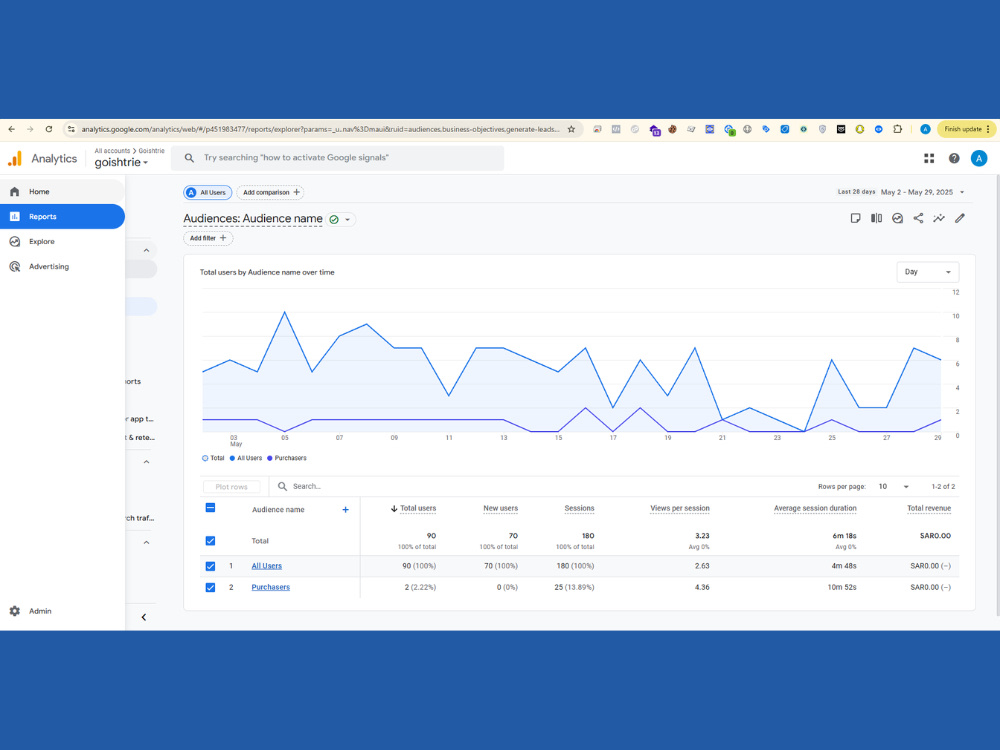Toggle the Total row checkbox
Image resolution: width=1000 pixels, height=750 pixels.
pyautogui.click(x=210, y=541)
